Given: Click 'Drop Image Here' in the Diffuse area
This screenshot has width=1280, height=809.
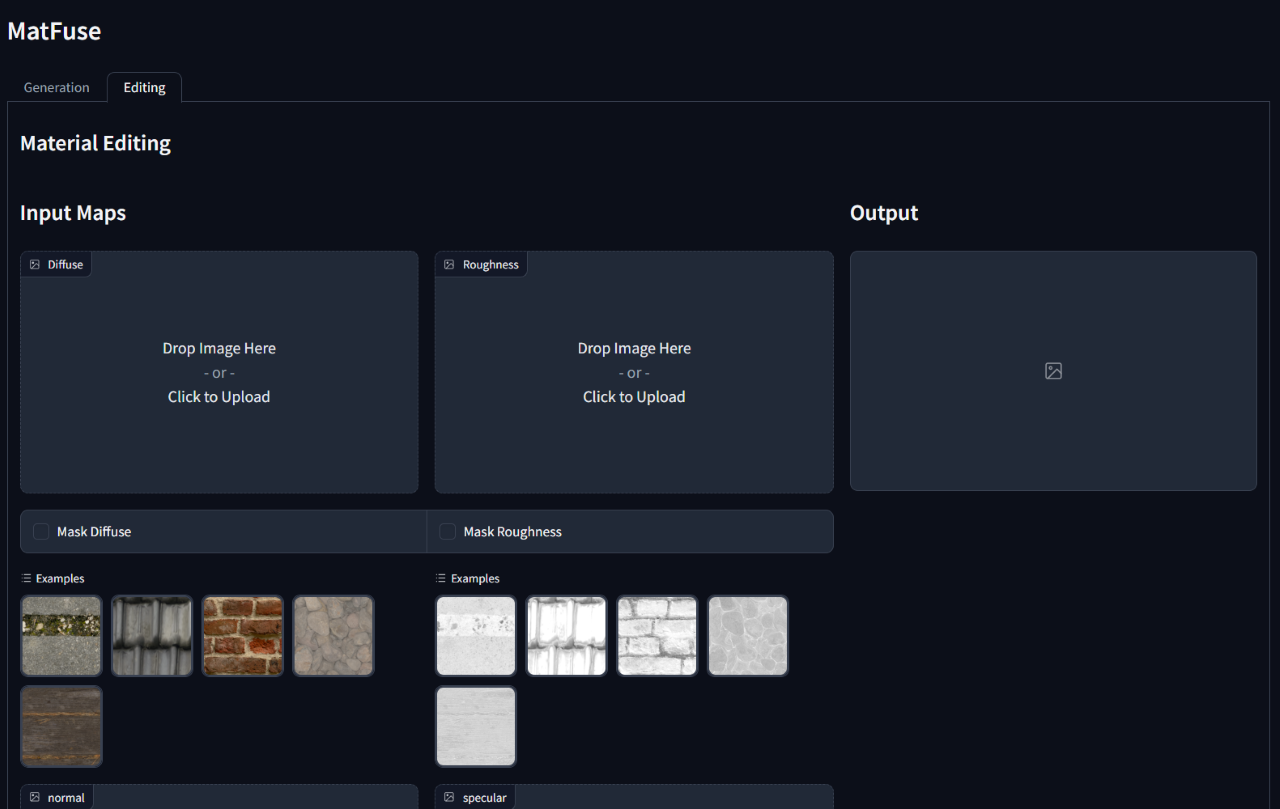Looking at the screenshot, I should [219, 349].
